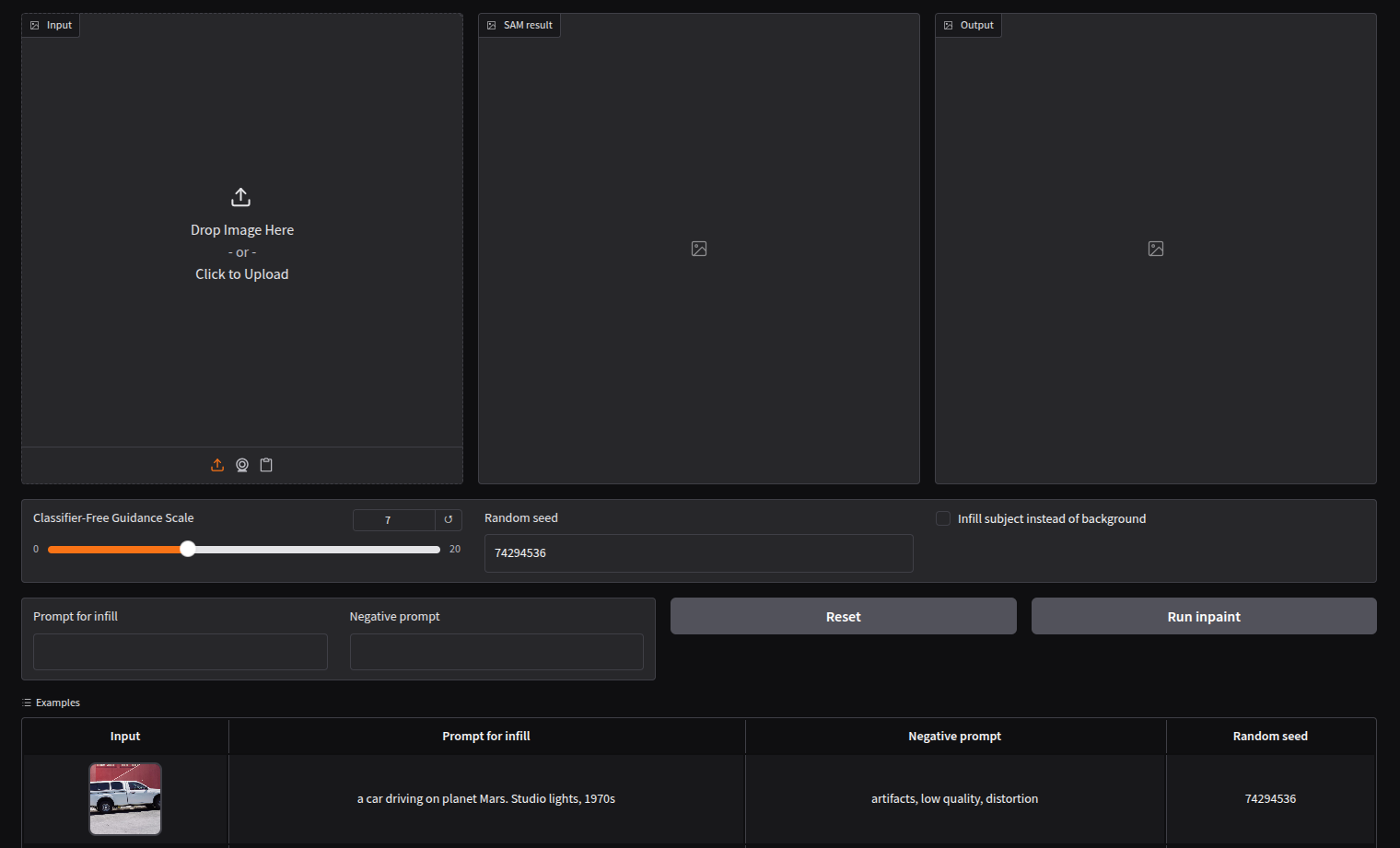Click the image placeholder icon in the Output panel
Image resolution: width=1400 pixels, height=848 pixels.
(1155, 248)
